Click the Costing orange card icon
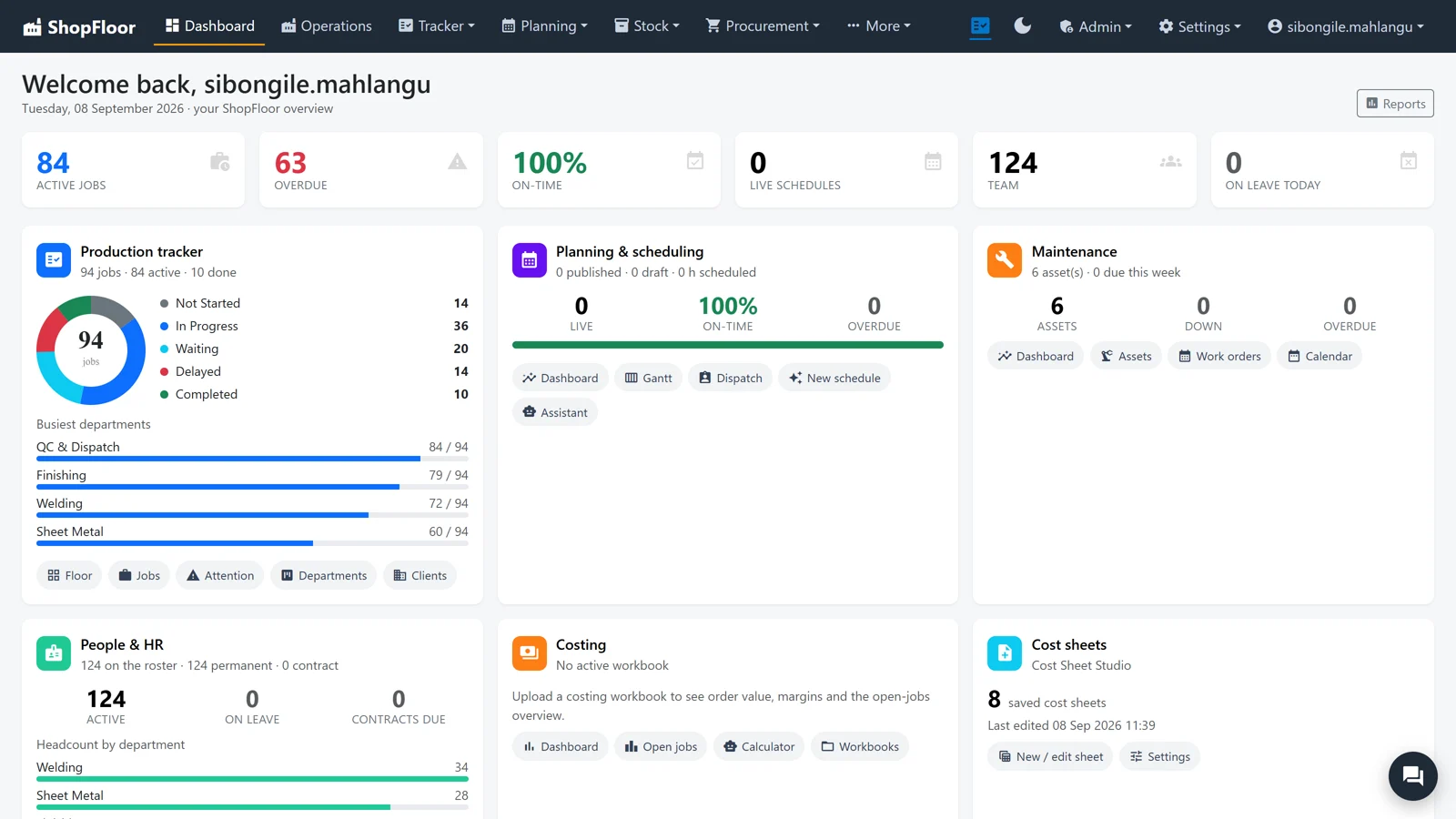 click(x=530, y=653)
